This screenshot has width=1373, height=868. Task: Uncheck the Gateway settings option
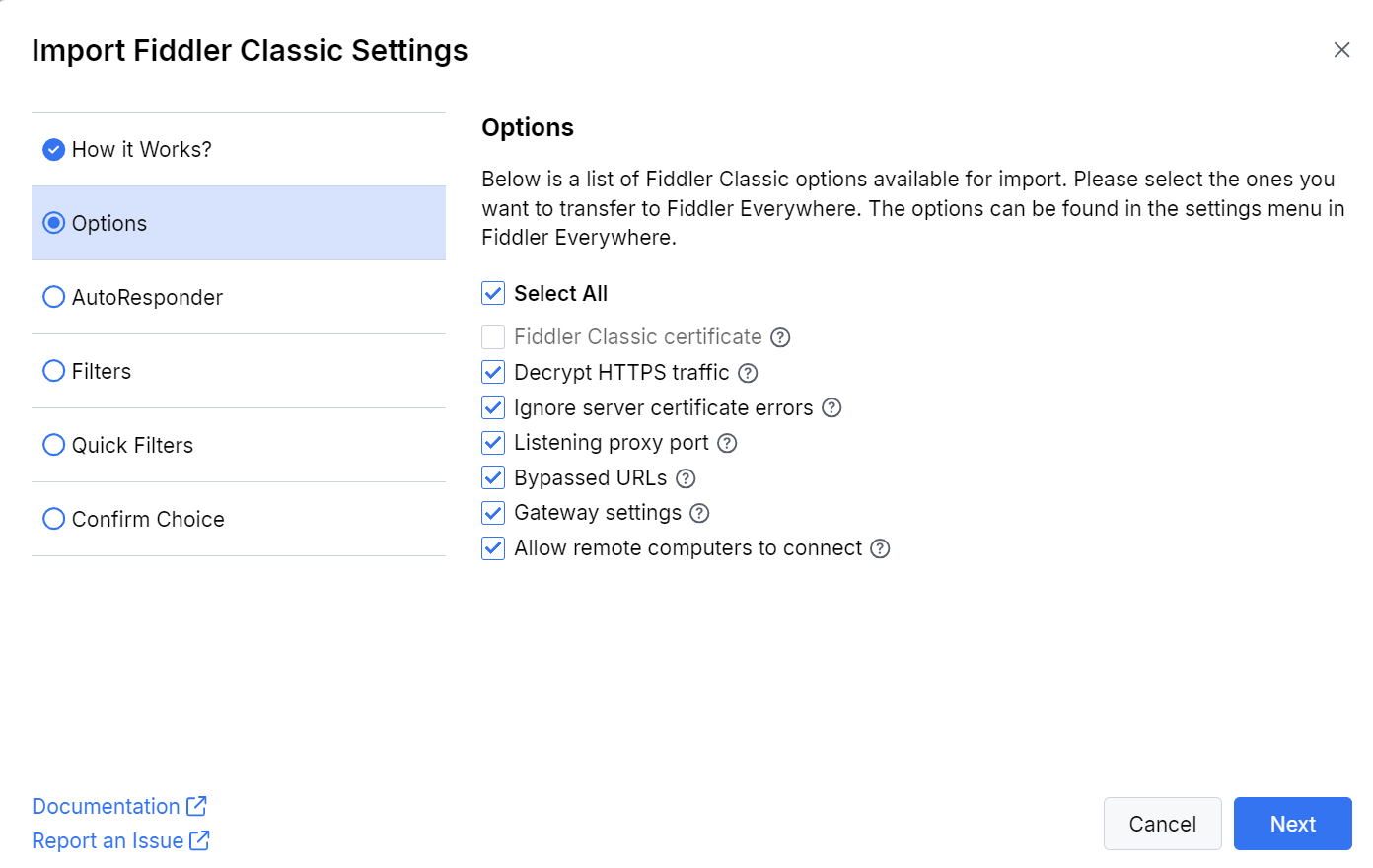pyautogui.click(x=492, y=512)
